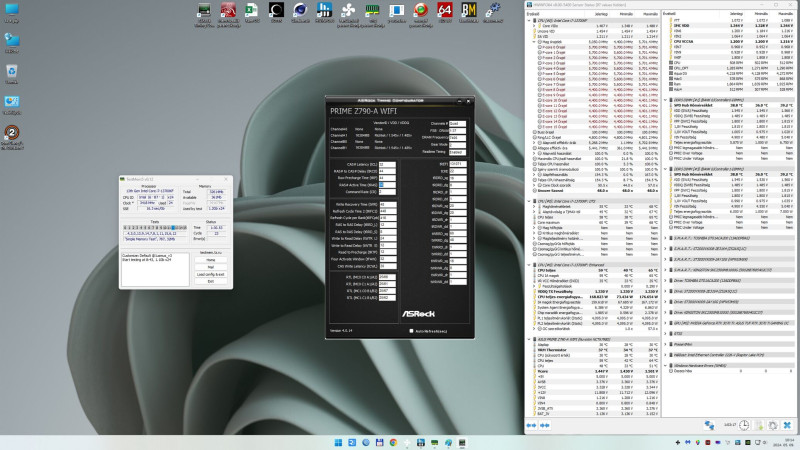Open HWiNFO sensor settings gear icon

[x=772, y=425]
